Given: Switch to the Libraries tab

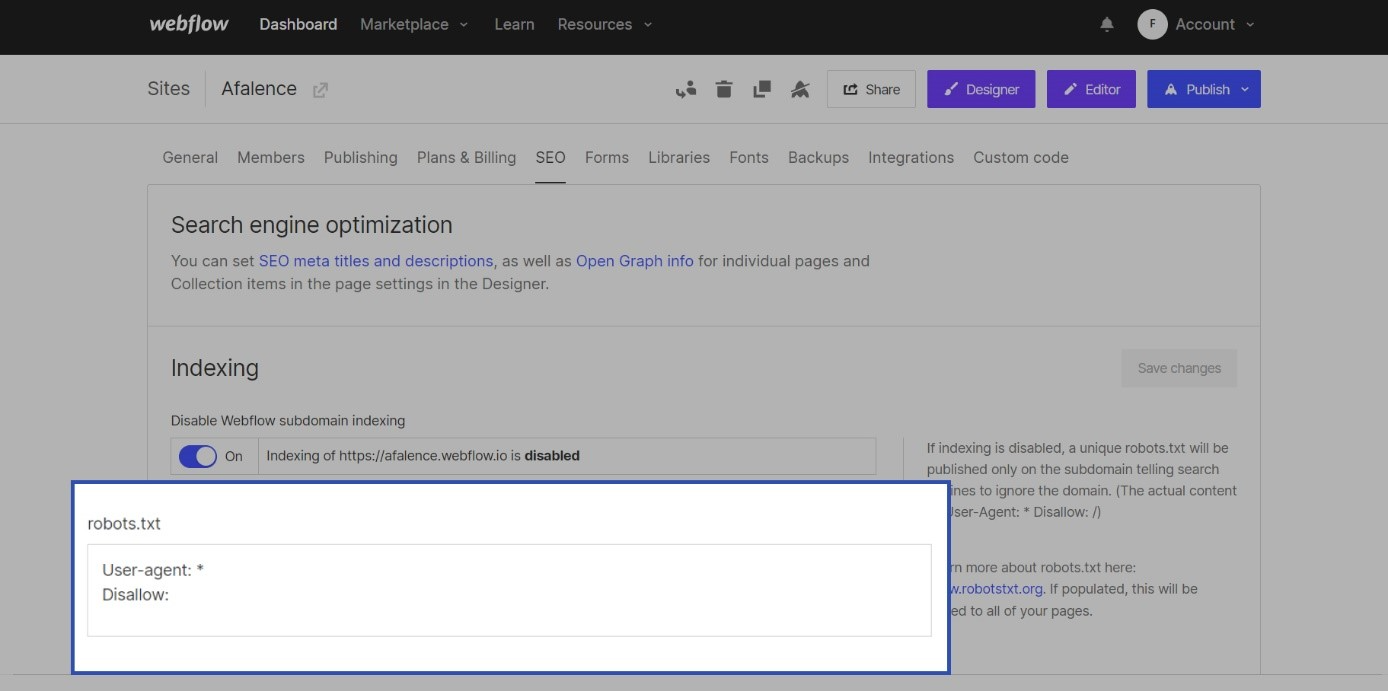Looking at the screenshot, I should point(679,157).
